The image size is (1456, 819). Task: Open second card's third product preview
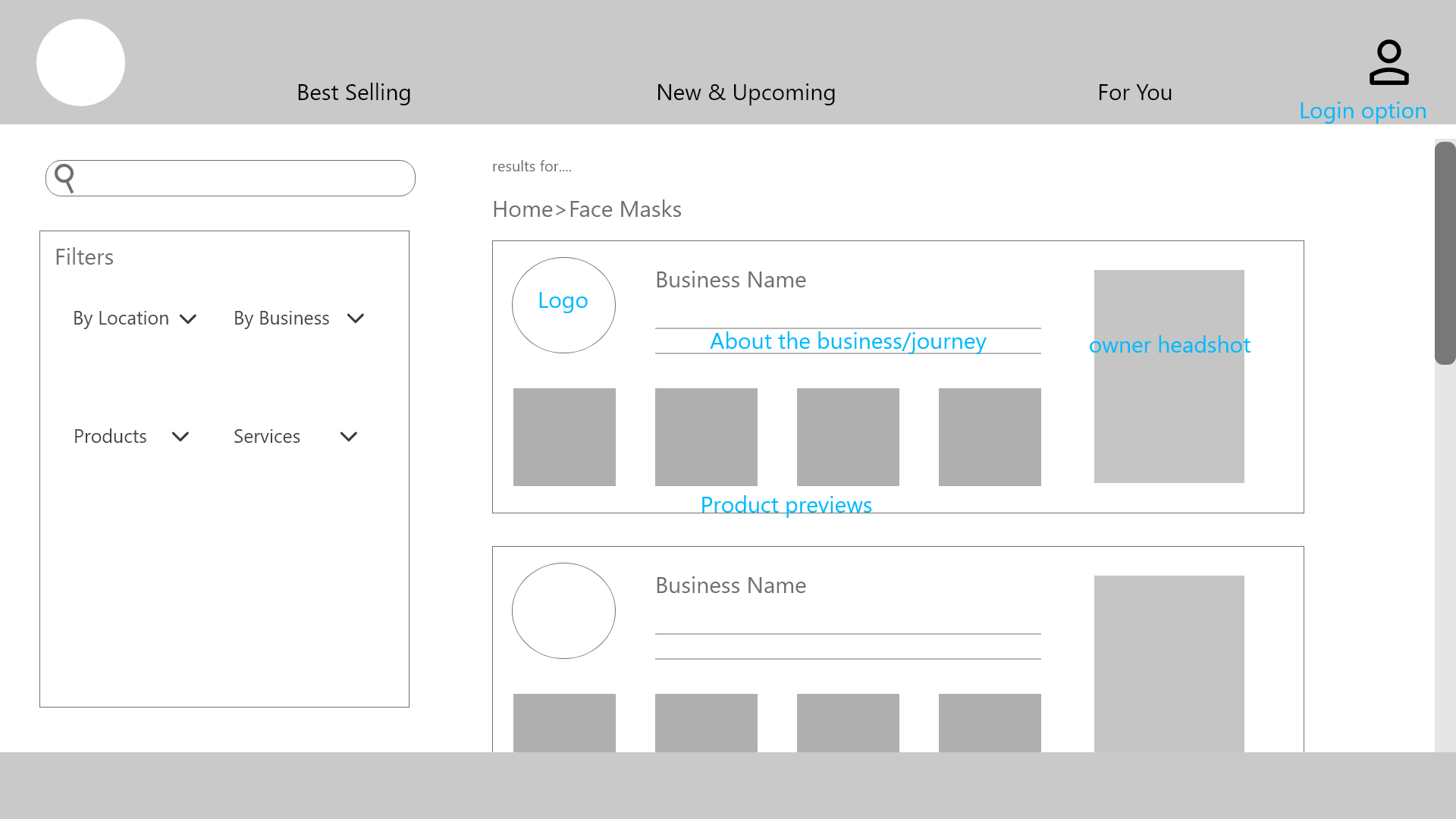click(x=848, y=723)
